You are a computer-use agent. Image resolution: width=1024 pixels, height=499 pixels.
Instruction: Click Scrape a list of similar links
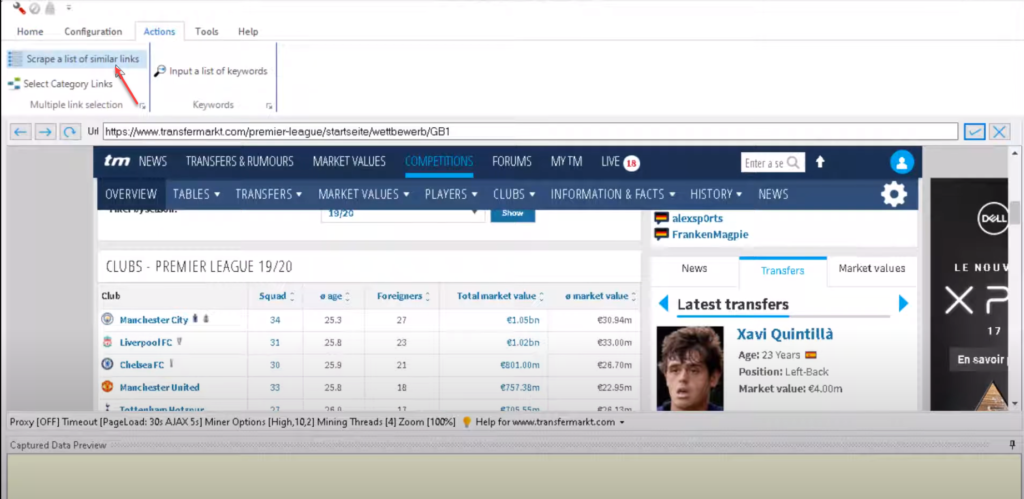82,59
